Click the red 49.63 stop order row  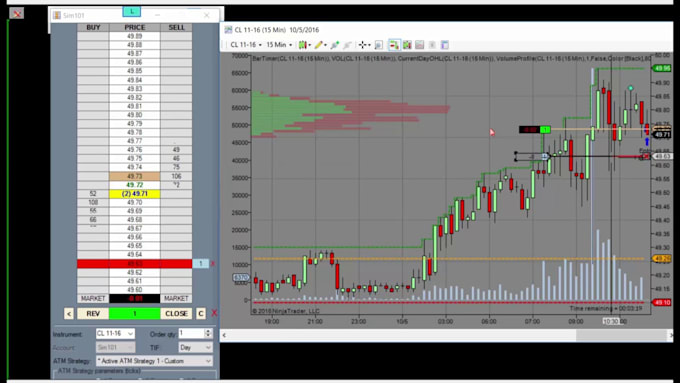coord(134,264)
